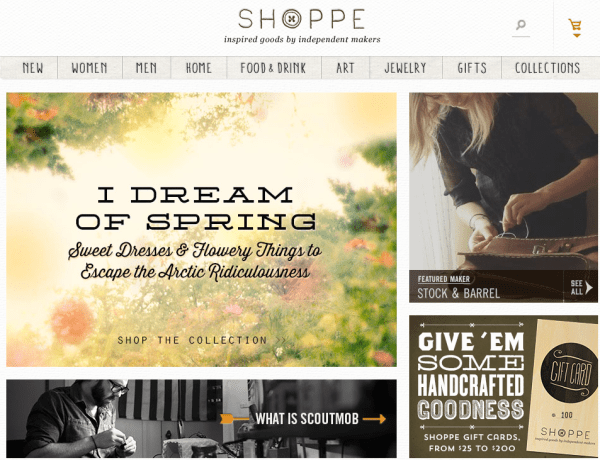Open the Art category
The width and height of the screenshot is (600, 460).
tap(345, 68)
